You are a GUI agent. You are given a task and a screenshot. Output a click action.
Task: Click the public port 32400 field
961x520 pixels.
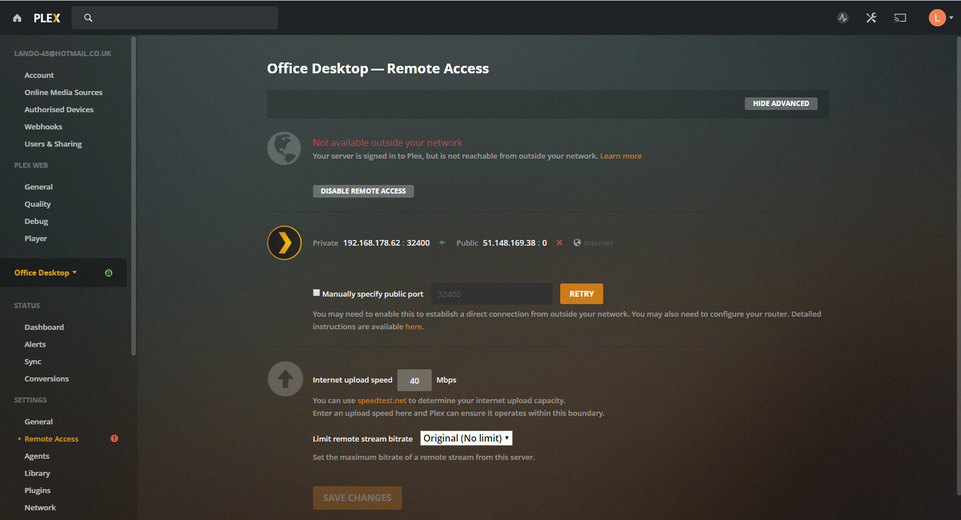pos(492,294)
